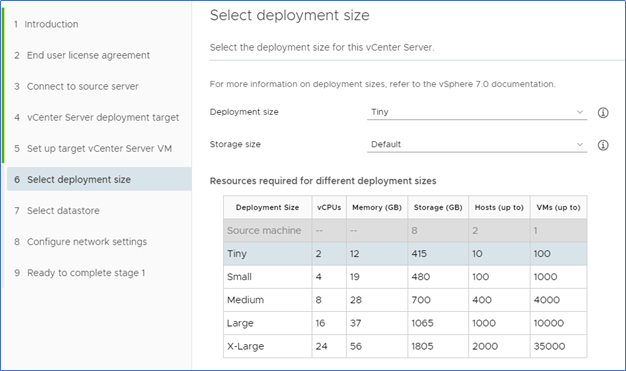Image resolution: width=626 pixels, height=371 pixels.
Task: Go to step 4 vCenter Server deployment target
Action: pos(97,117)
